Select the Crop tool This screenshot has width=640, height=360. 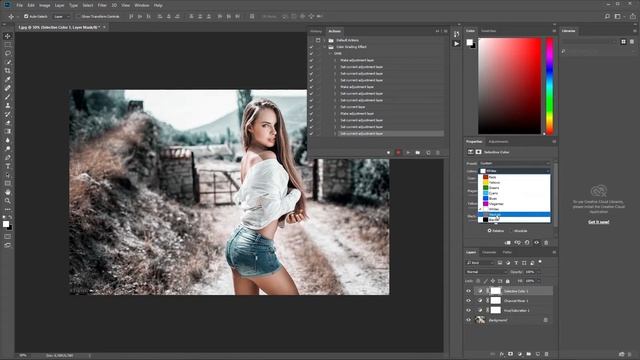pos(7,71)
